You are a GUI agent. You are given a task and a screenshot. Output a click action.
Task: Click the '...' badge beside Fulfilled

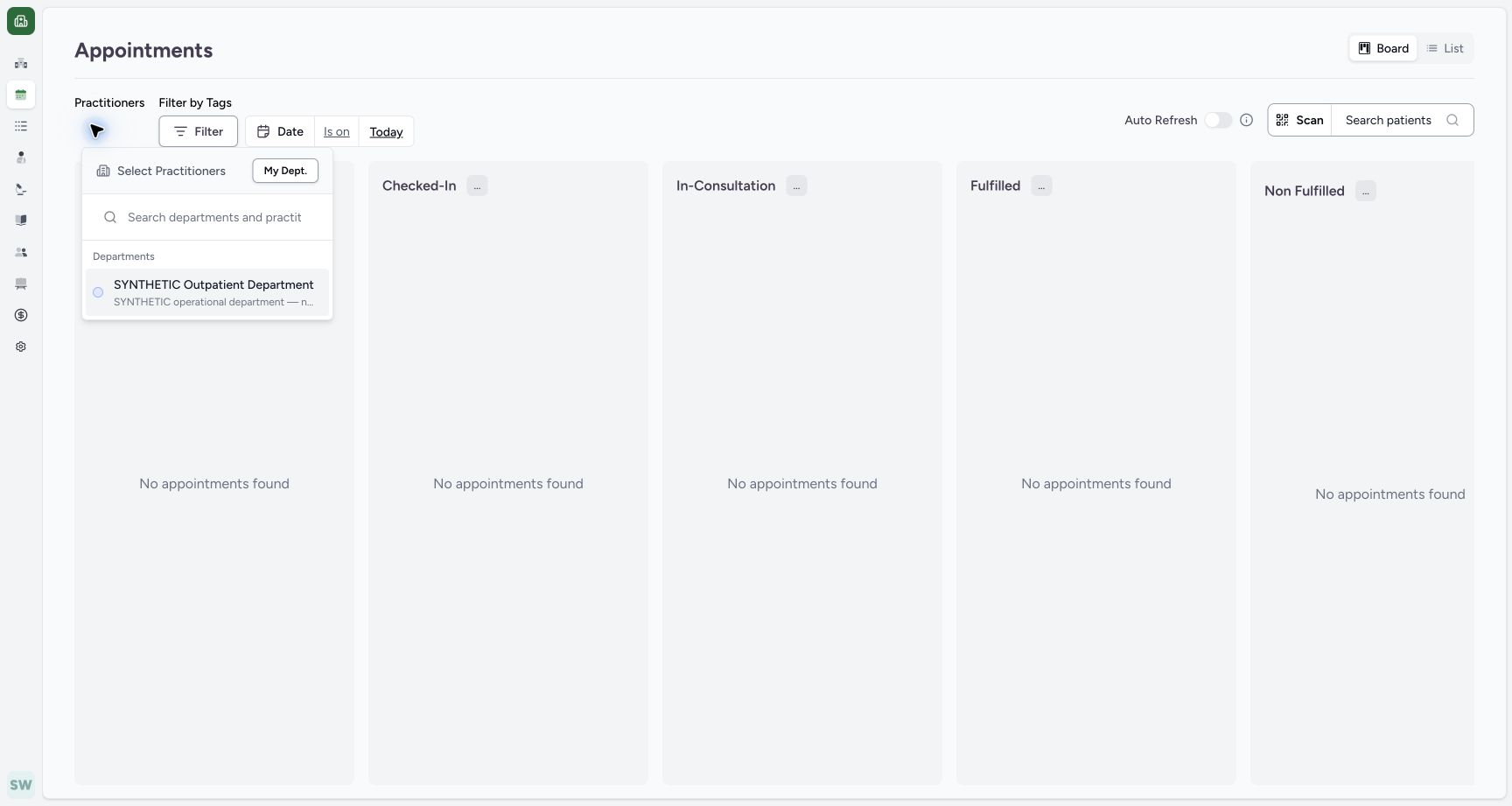point(1041,186)
